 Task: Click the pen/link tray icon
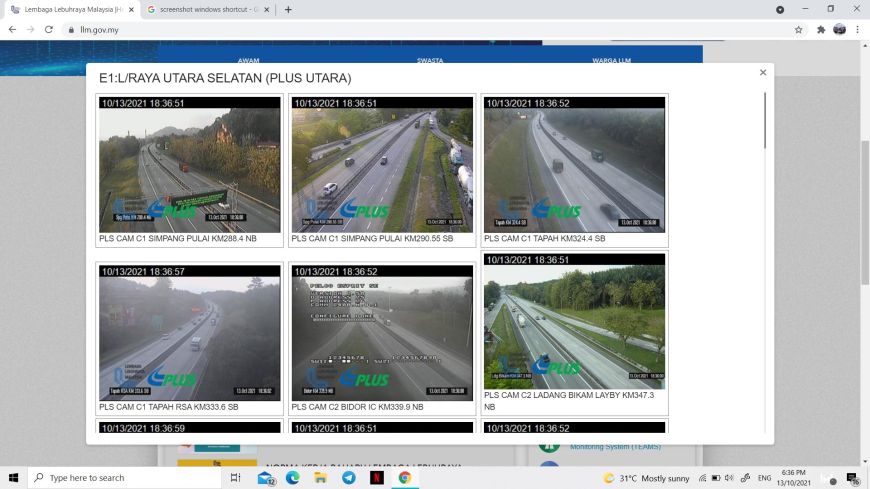(746, 478)
